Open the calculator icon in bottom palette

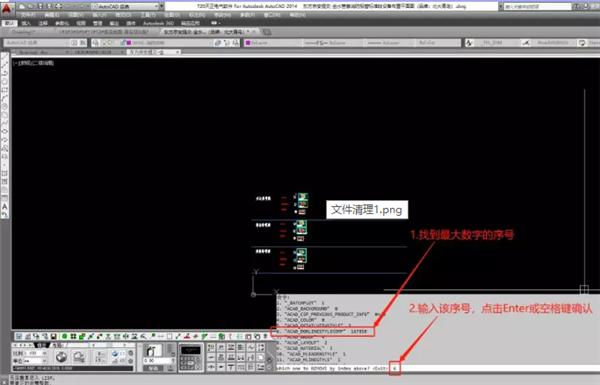pyautogui.click(x=190, y=357)
